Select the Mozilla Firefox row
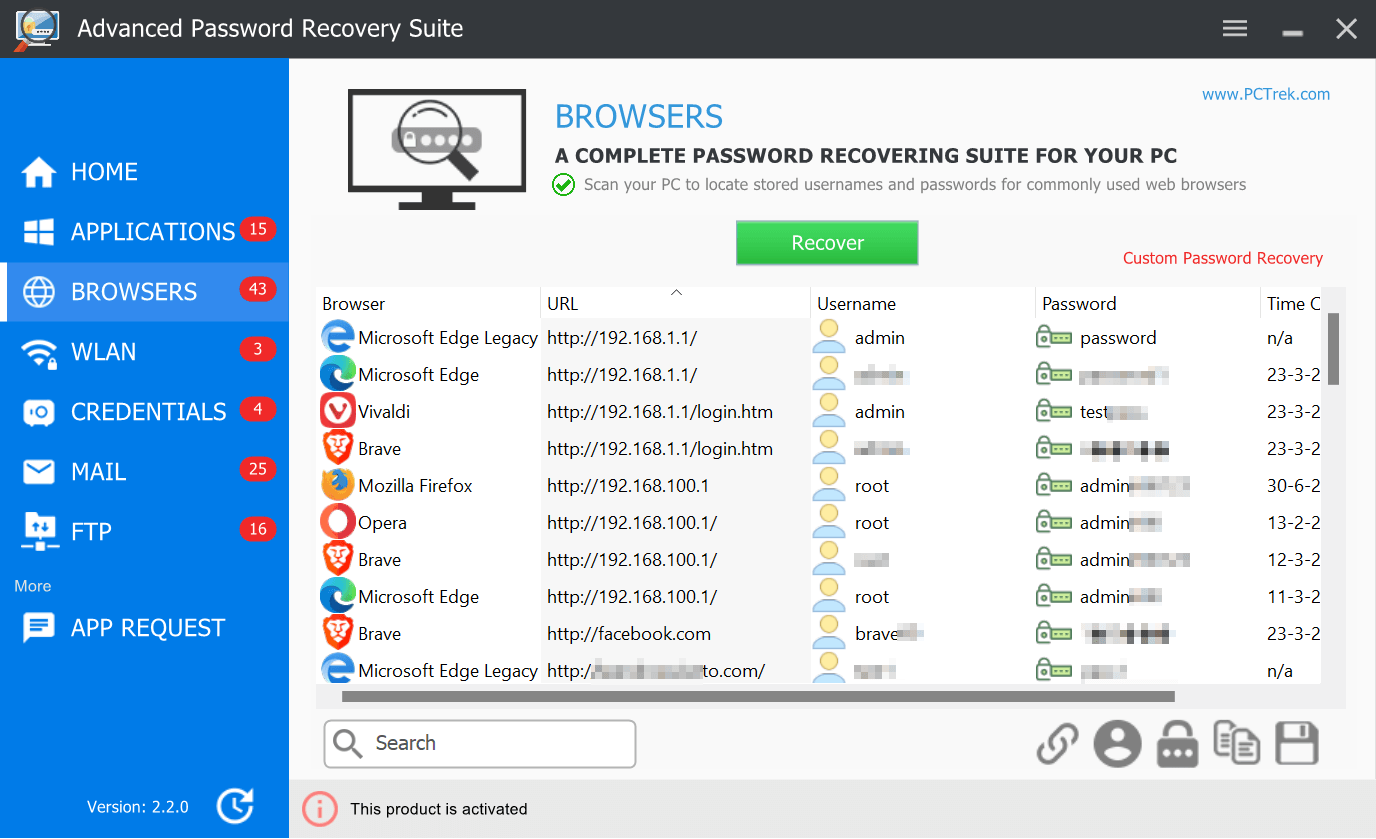The height and width of the screenshot is (839, 1376). pyautogui.click(x=818, y=486)
